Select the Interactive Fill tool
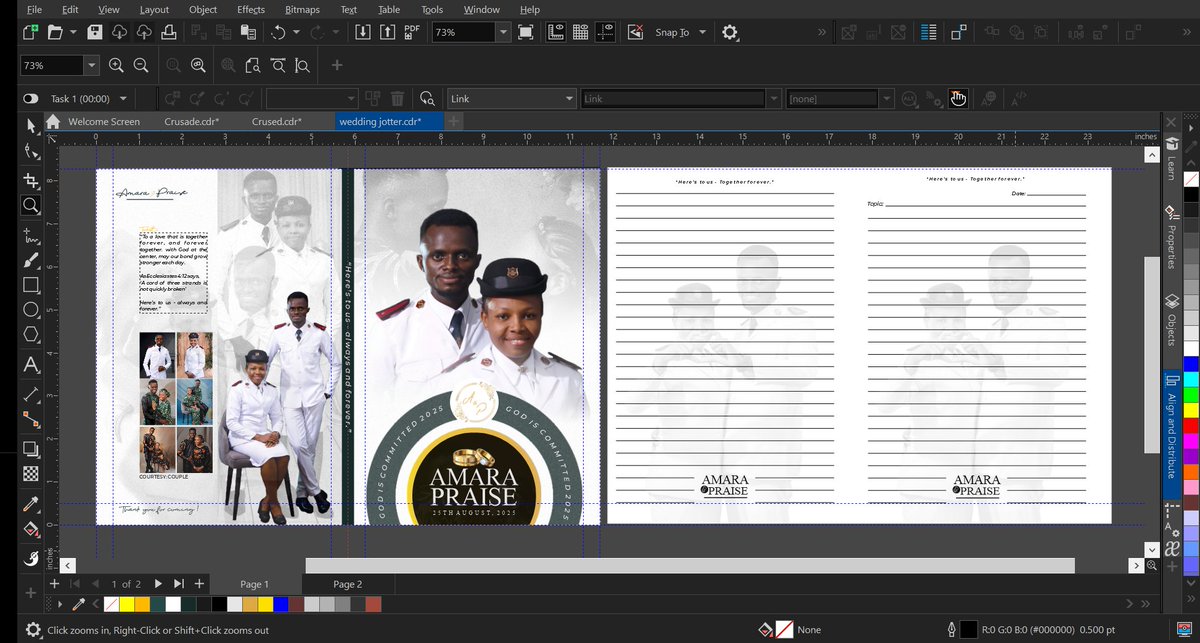Screen dimensions: 1200x643 coord(31,528)
